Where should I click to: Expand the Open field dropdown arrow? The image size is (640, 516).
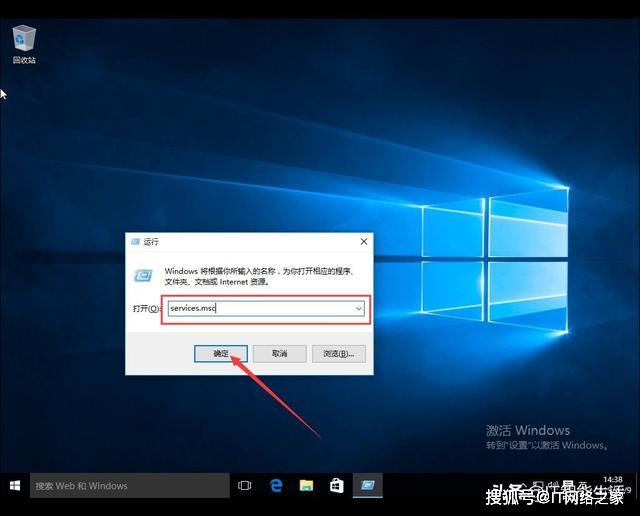click(x=359, y=309)
